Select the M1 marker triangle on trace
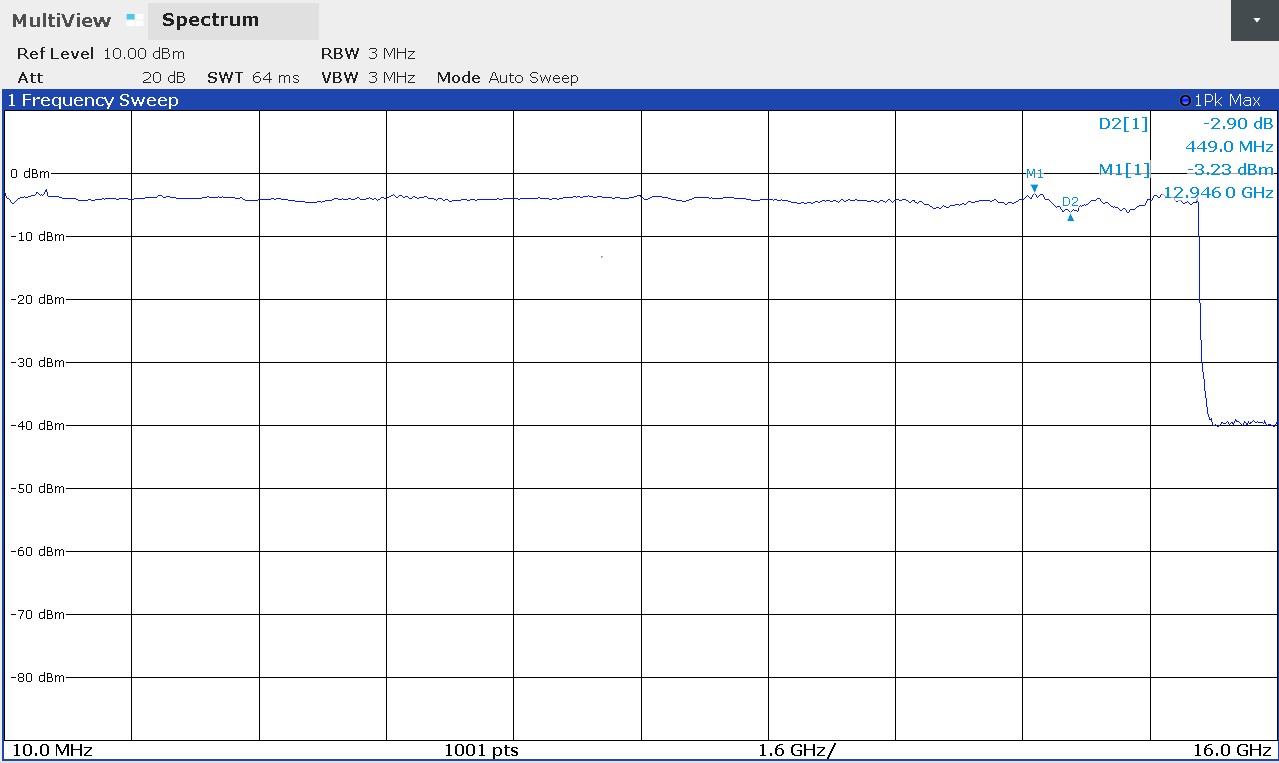The image size is (1279, 763). 1034,188
